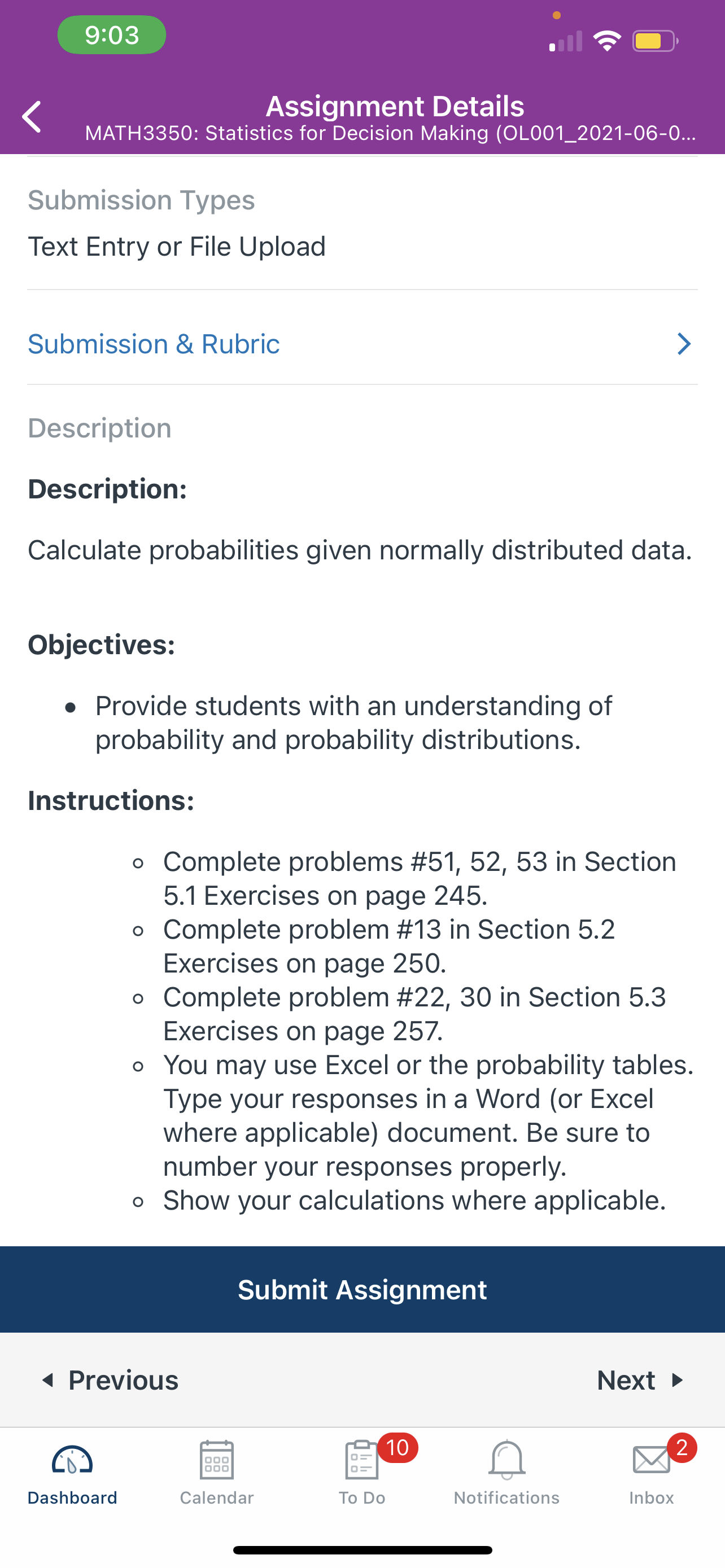Tap the Assignment Details title
Image resolution: width=725 pixels, height=1568 pixels.
click(395, 106)
